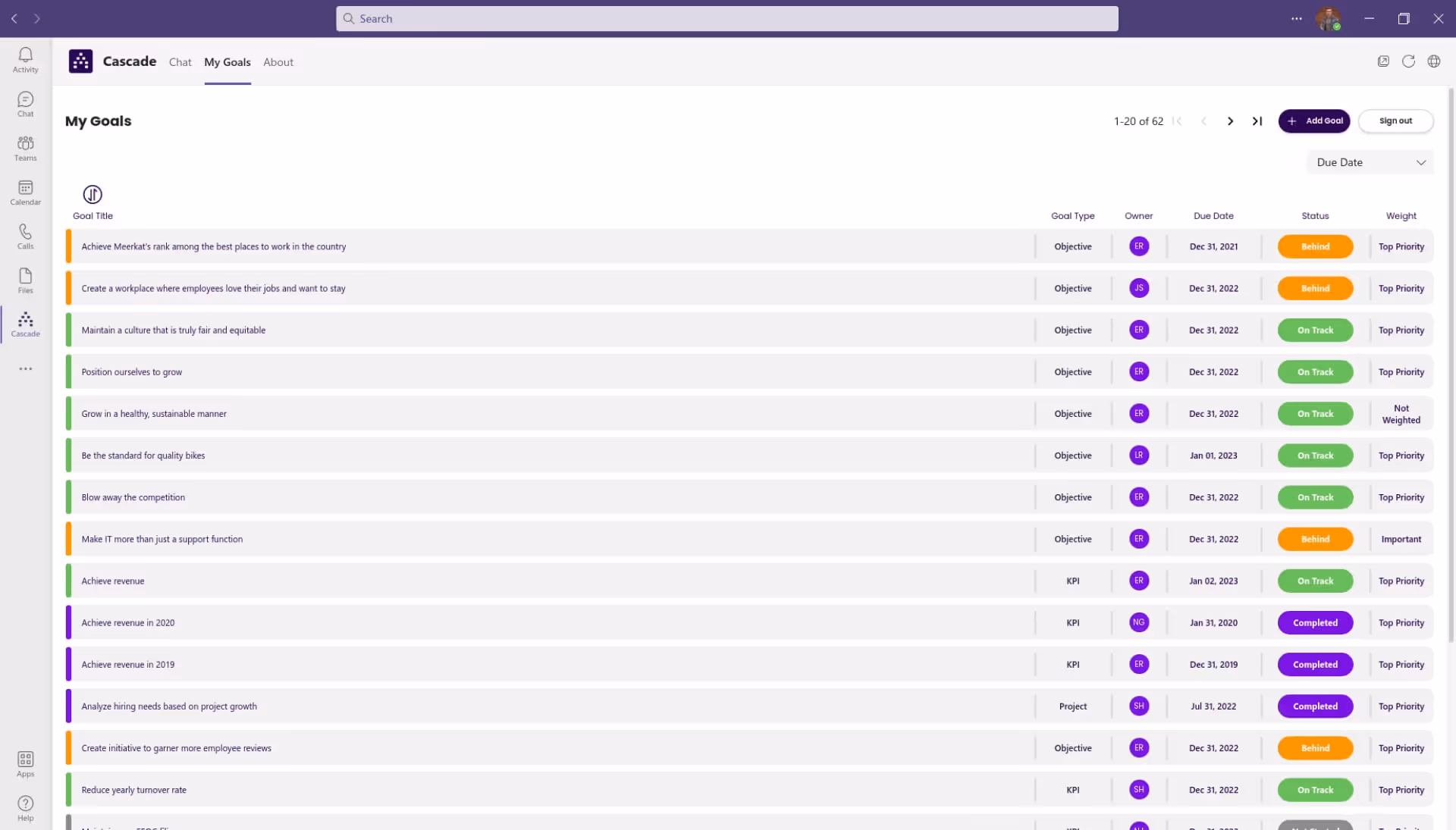Jump to the last page of goals
This screenshot has height=830, width=1456.
(1257, 121)
